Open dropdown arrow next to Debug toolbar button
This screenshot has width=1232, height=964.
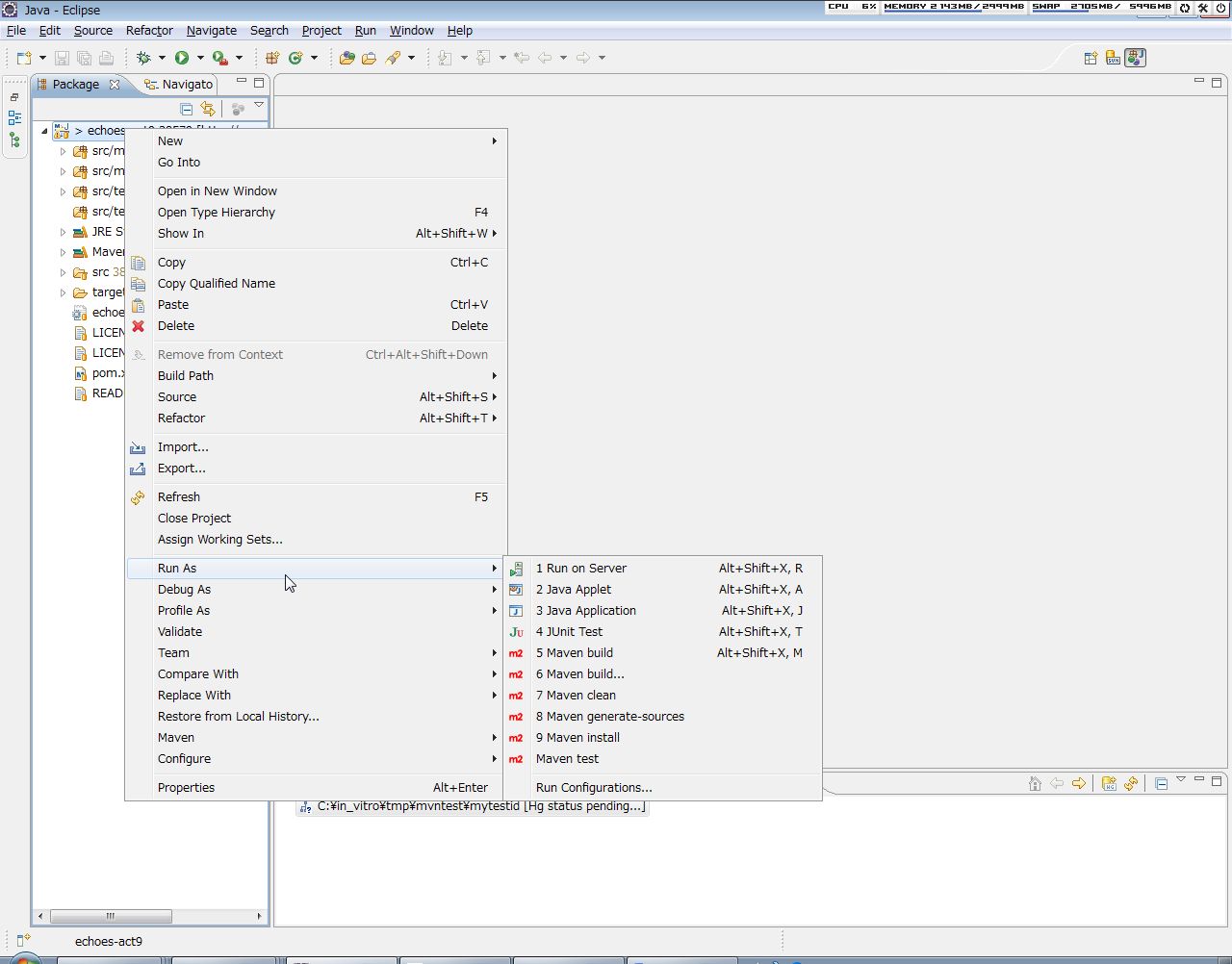[x=162, y=58]
